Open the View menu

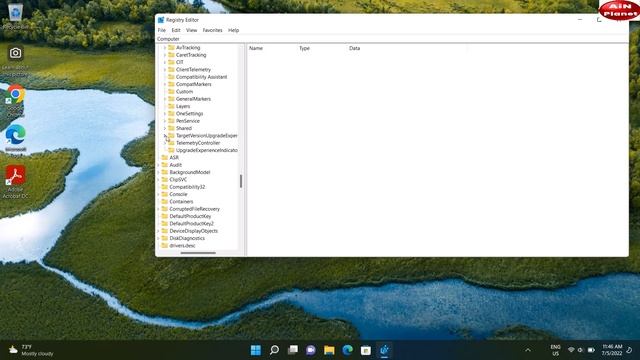[x=191, y=30]
